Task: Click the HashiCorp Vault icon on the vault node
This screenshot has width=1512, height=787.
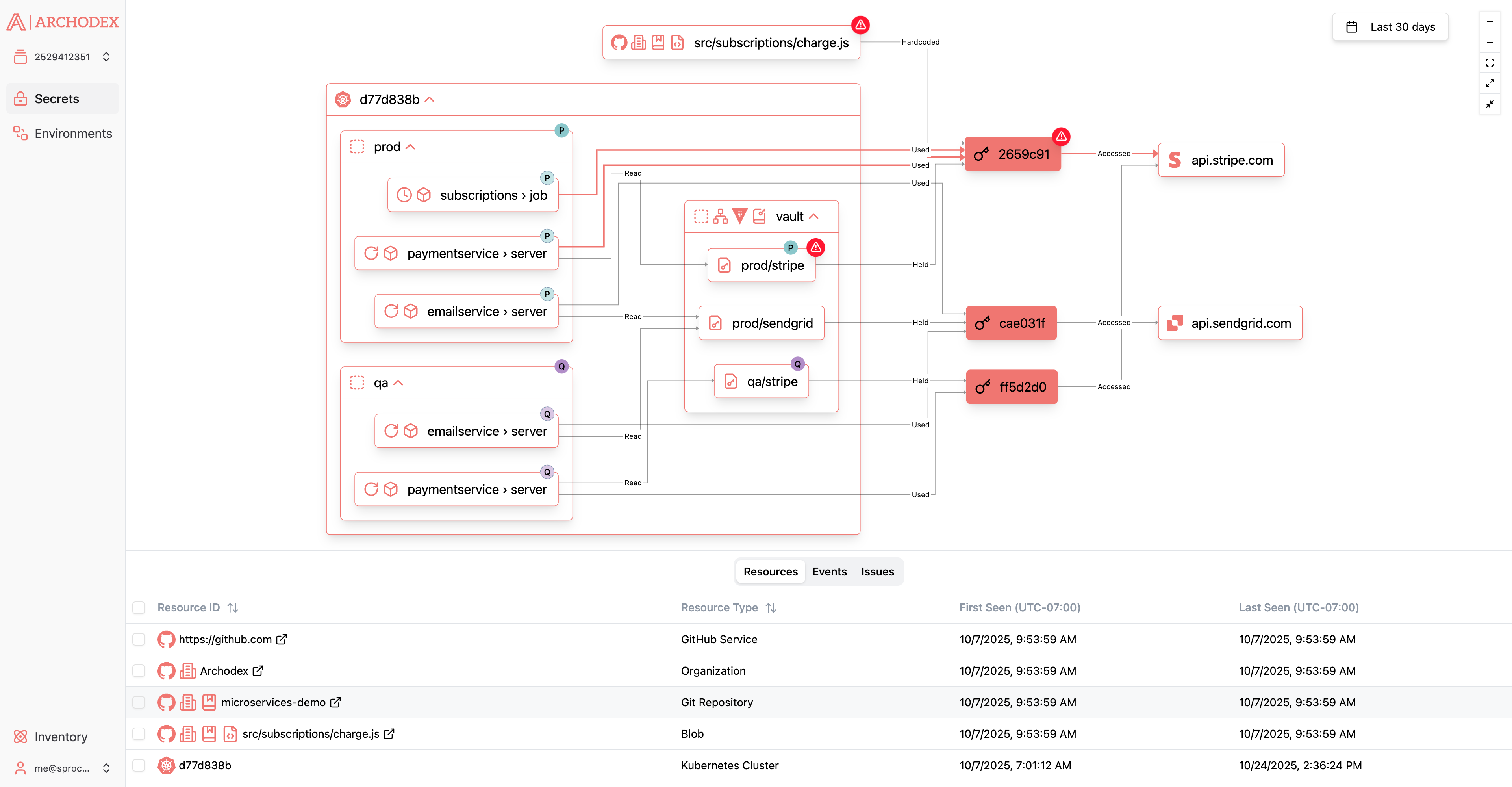Action: pyautogui.click(x=739, y=216)
